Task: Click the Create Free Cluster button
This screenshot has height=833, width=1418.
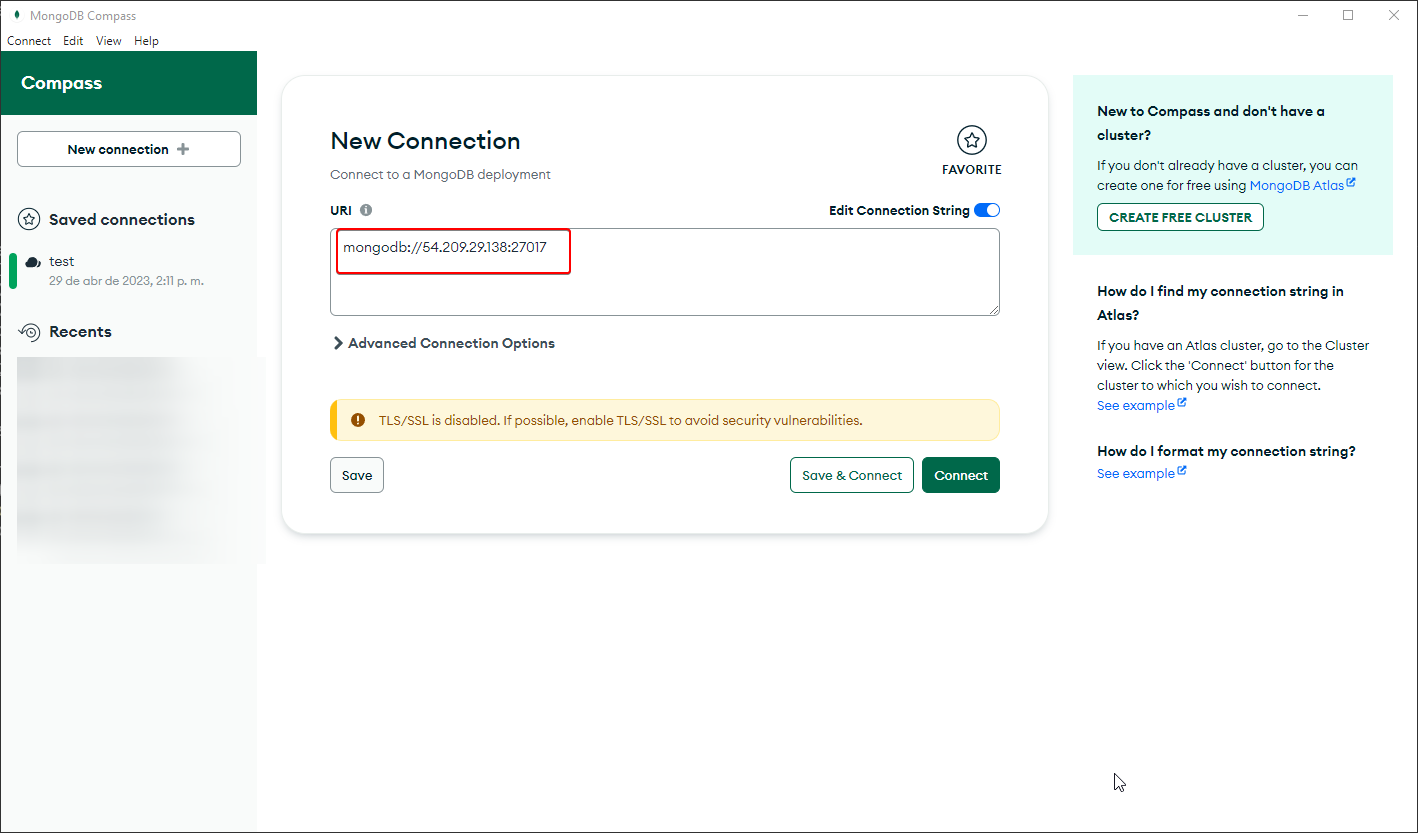Action: 1180,217
